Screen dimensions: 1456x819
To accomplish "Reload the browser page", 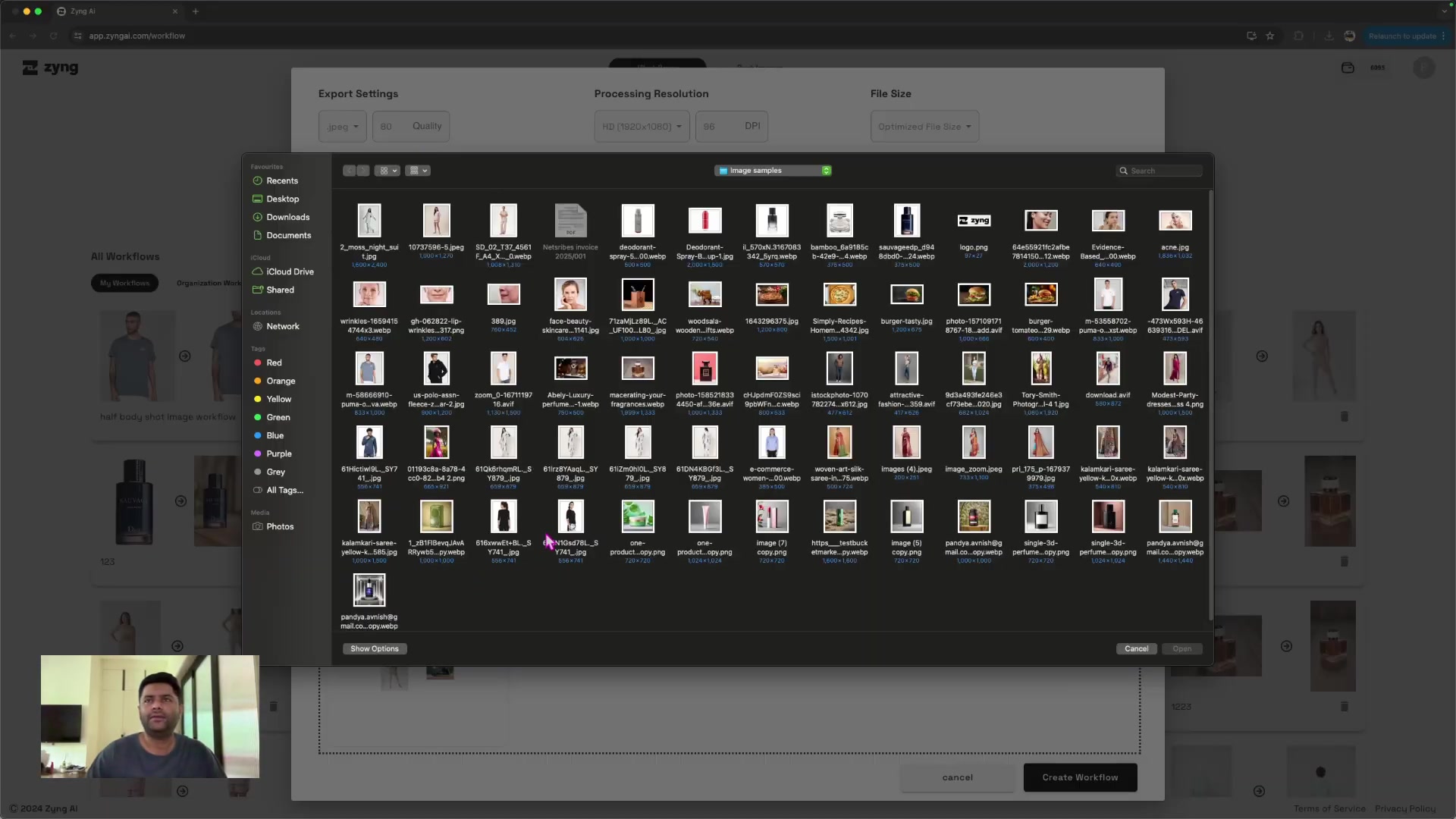I will click(53, 36).
